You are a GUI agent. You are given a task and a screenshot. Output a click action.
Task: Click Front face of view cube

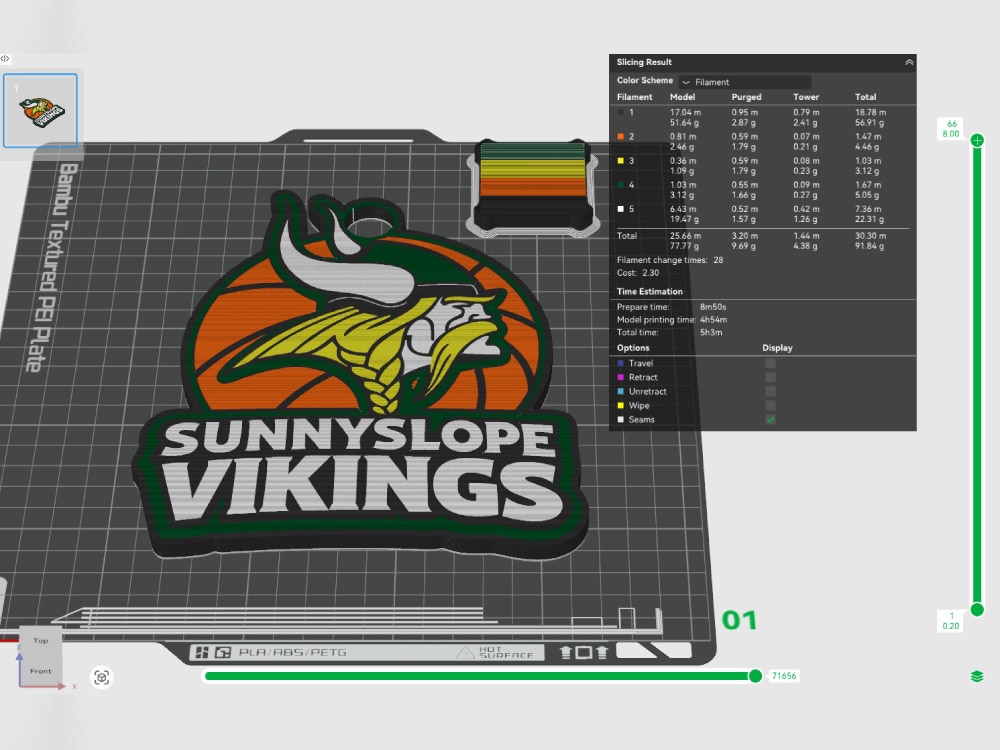point(41,671)
